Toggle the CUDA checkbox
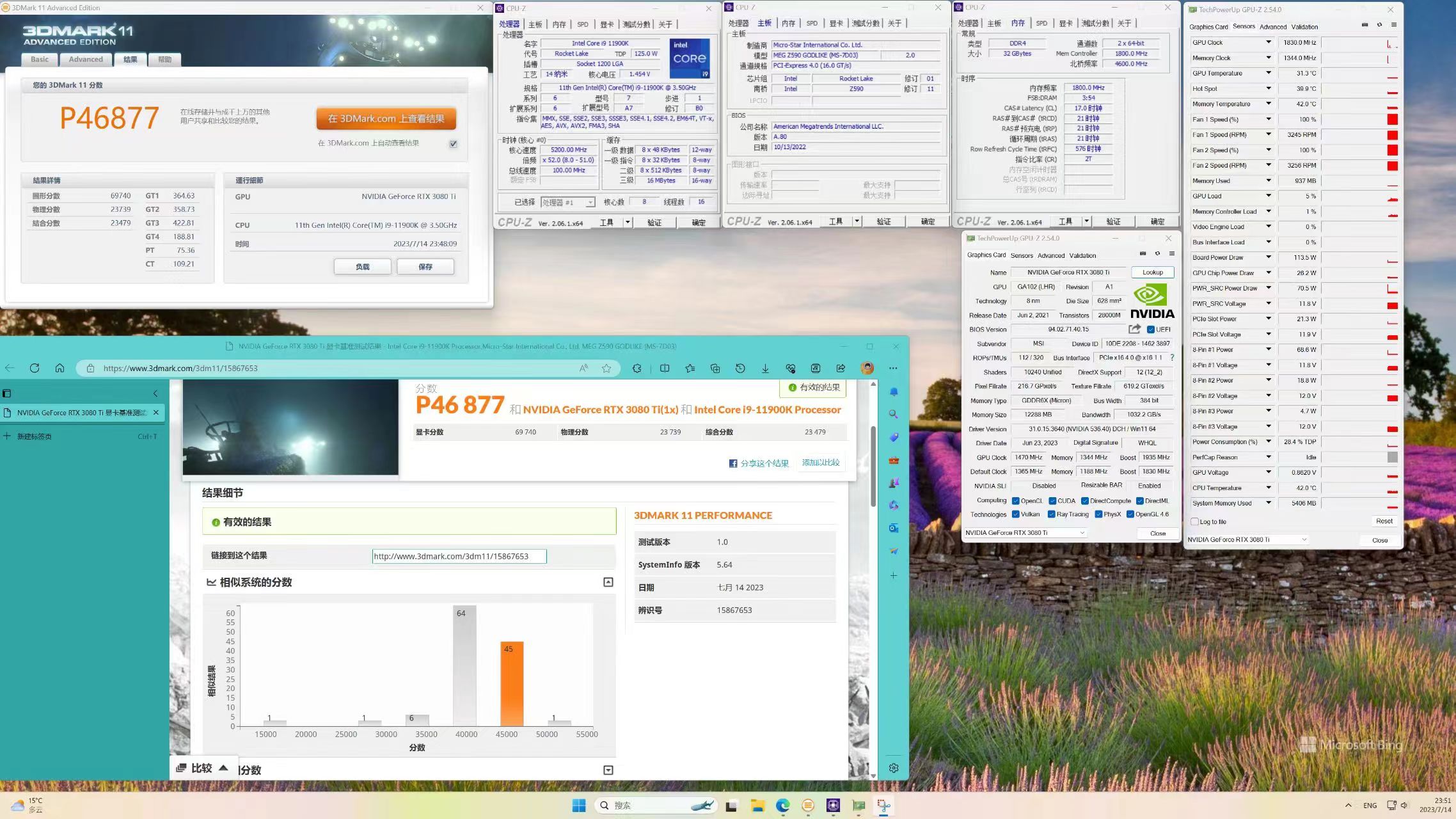The image size is (1456, 819). tap(1052, 501)
